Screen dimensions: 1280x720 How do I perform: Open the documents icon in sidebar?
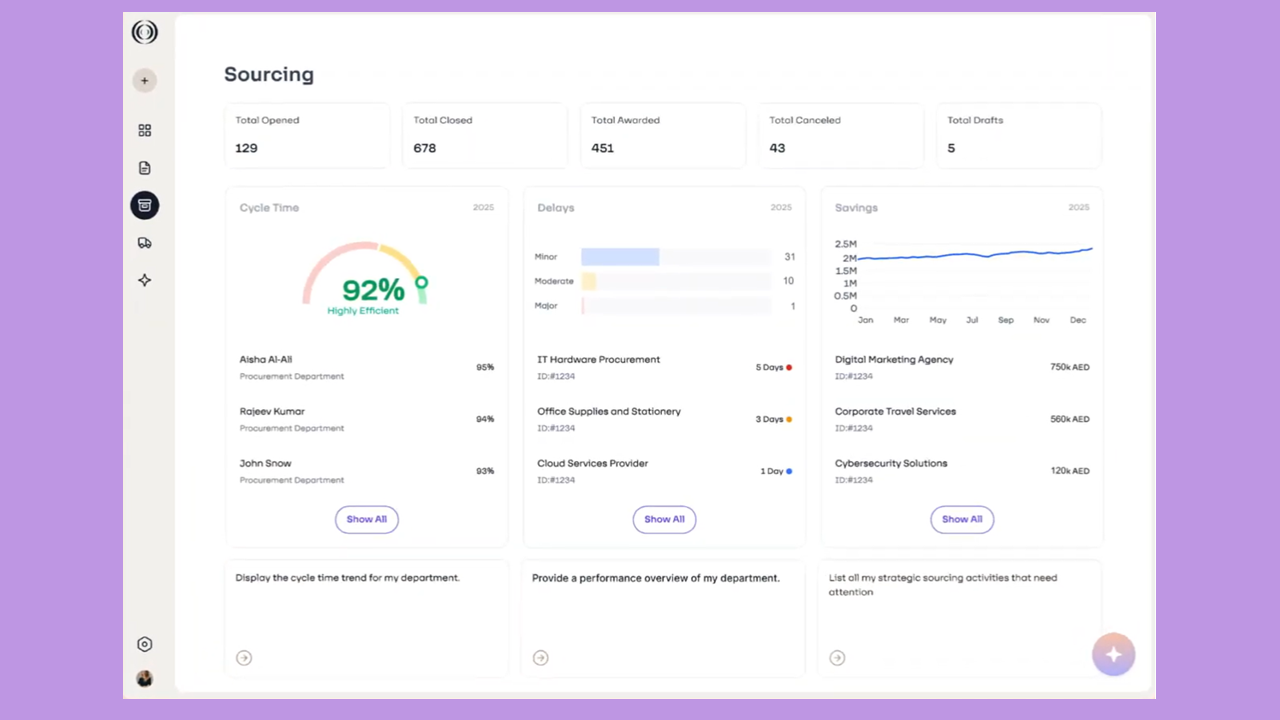pyautogui.click(x=145, y=168)
